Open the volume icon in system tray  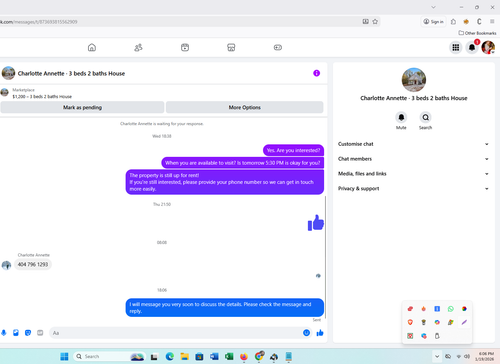tap(467, 356)
